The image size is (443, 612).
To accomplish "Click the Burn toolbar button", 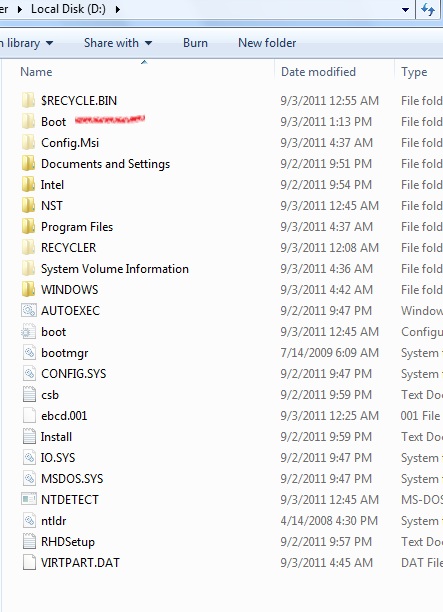I will (195, 43).
